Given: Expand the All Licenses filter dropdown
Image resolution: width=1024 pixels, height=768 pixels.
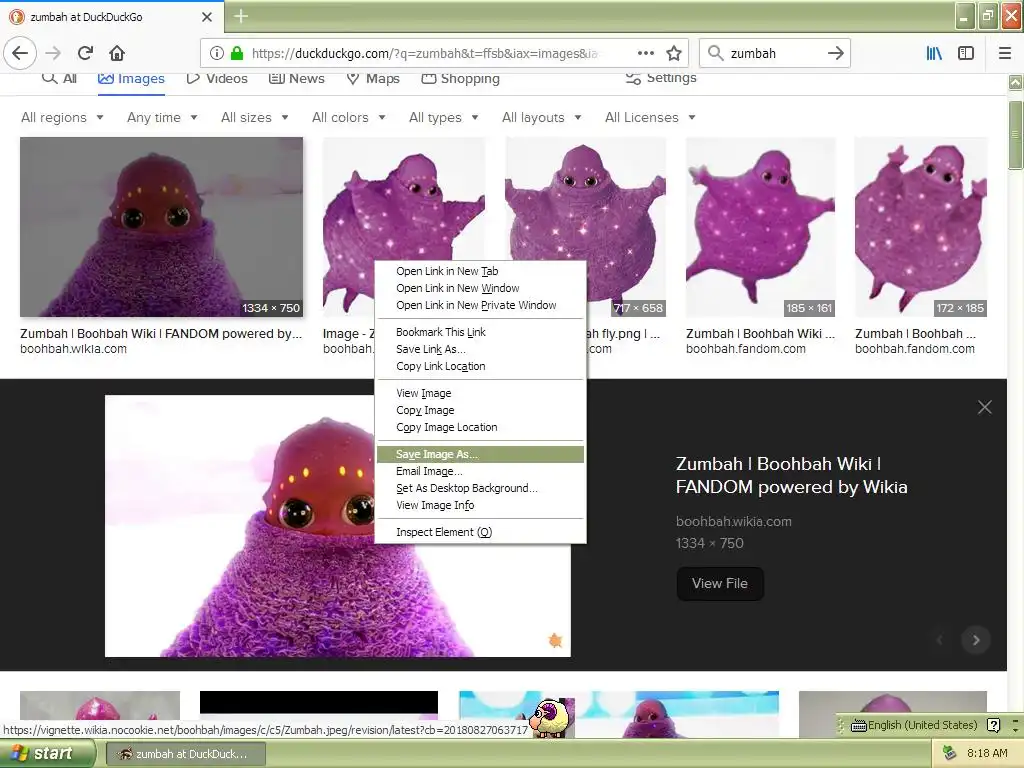Looking at the screenshot, I should pyautogui.click(x=650, y=118).
